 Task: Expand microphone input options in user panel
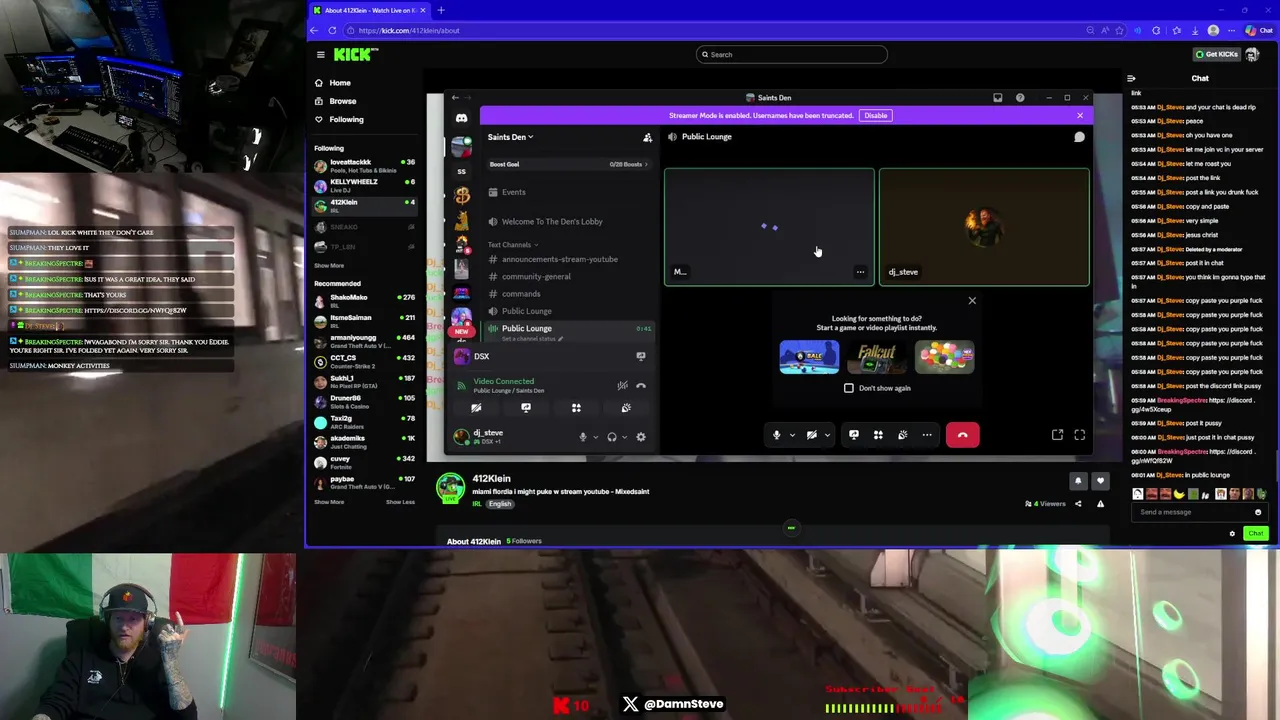click(x=595, y=437)
